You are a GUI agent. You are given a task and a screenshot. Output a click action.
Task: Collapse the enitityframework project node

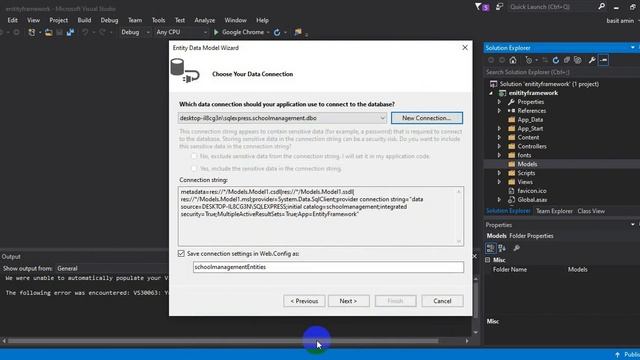pyautogui.click(x=491, y=93)
